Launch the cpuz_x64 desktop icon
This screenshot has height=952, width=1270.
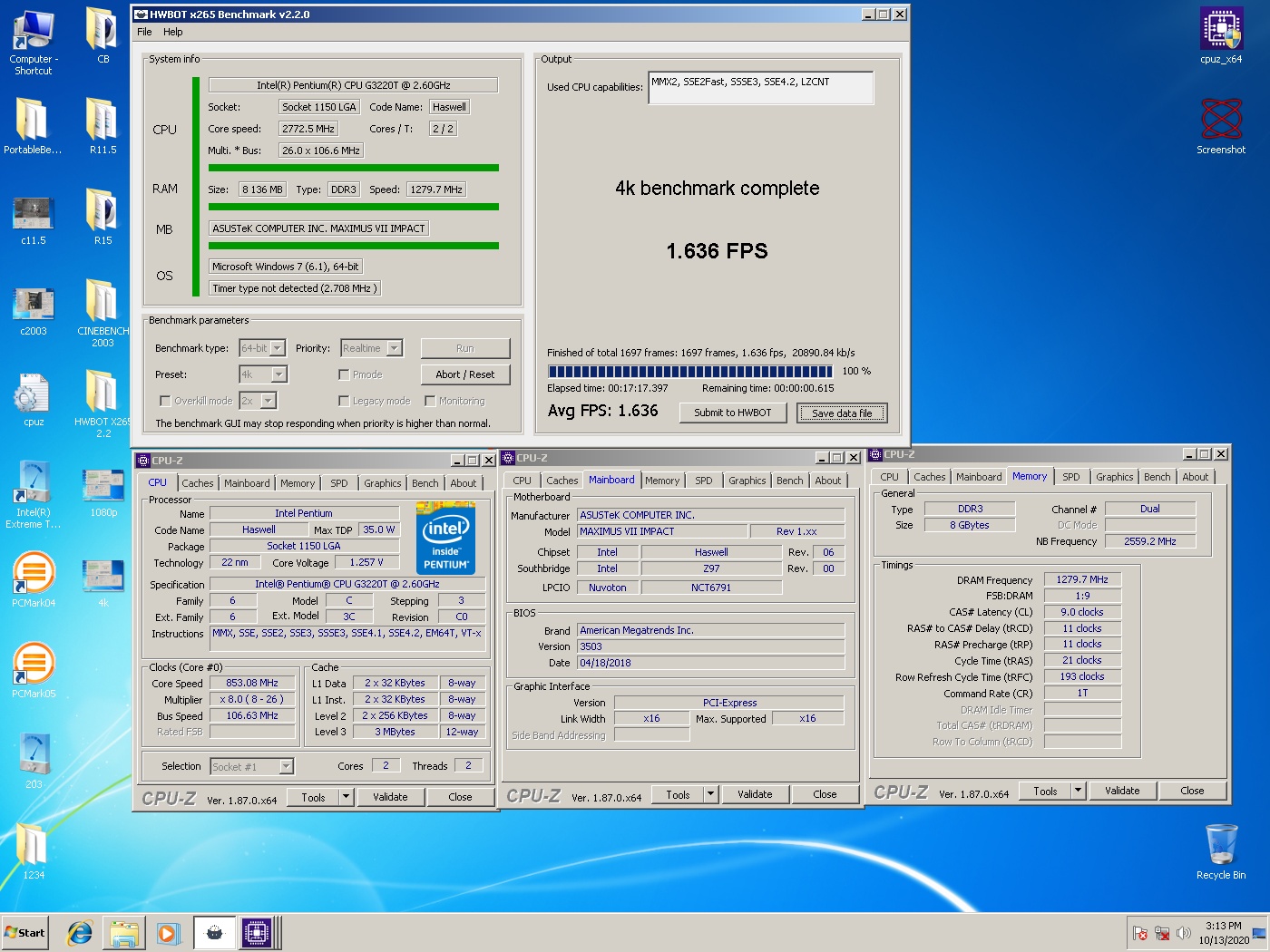click(1221, 36)
